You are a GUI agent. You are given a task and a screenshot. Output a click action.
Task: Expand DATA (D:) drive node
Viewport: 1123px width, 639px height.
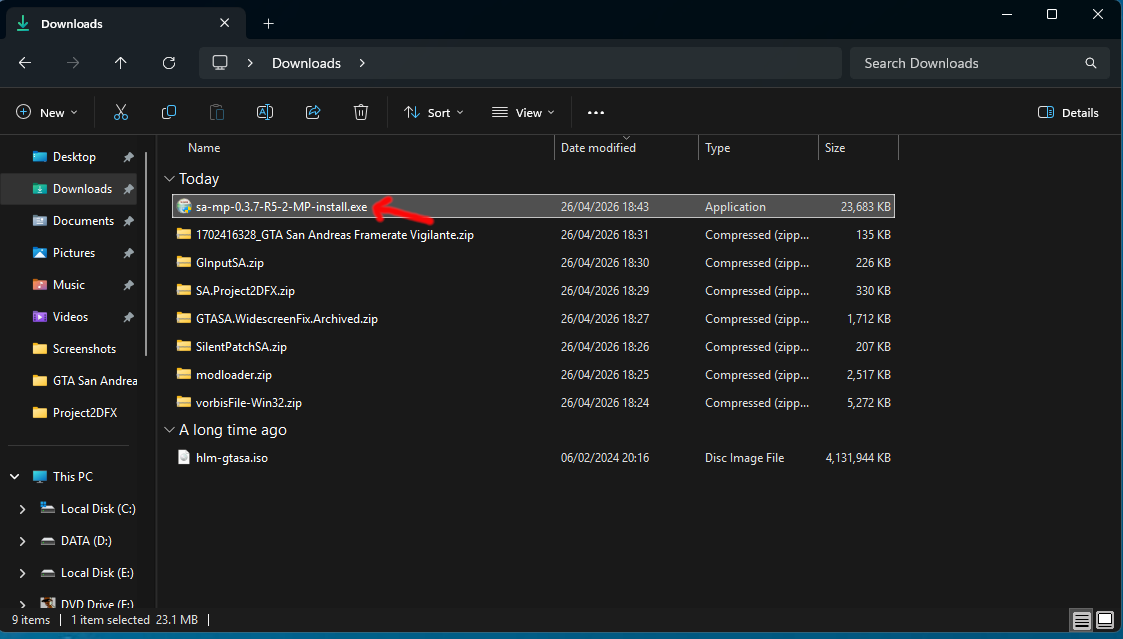click(22, 541)
